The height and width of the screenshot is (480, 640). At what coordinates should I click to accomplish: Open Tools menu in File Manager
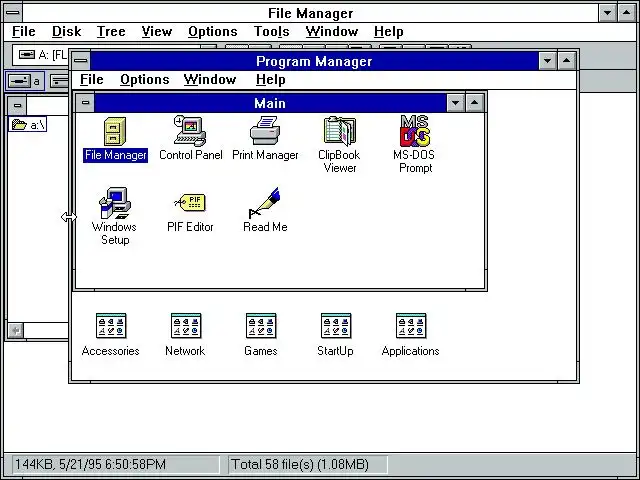click(x=271, y=31)
